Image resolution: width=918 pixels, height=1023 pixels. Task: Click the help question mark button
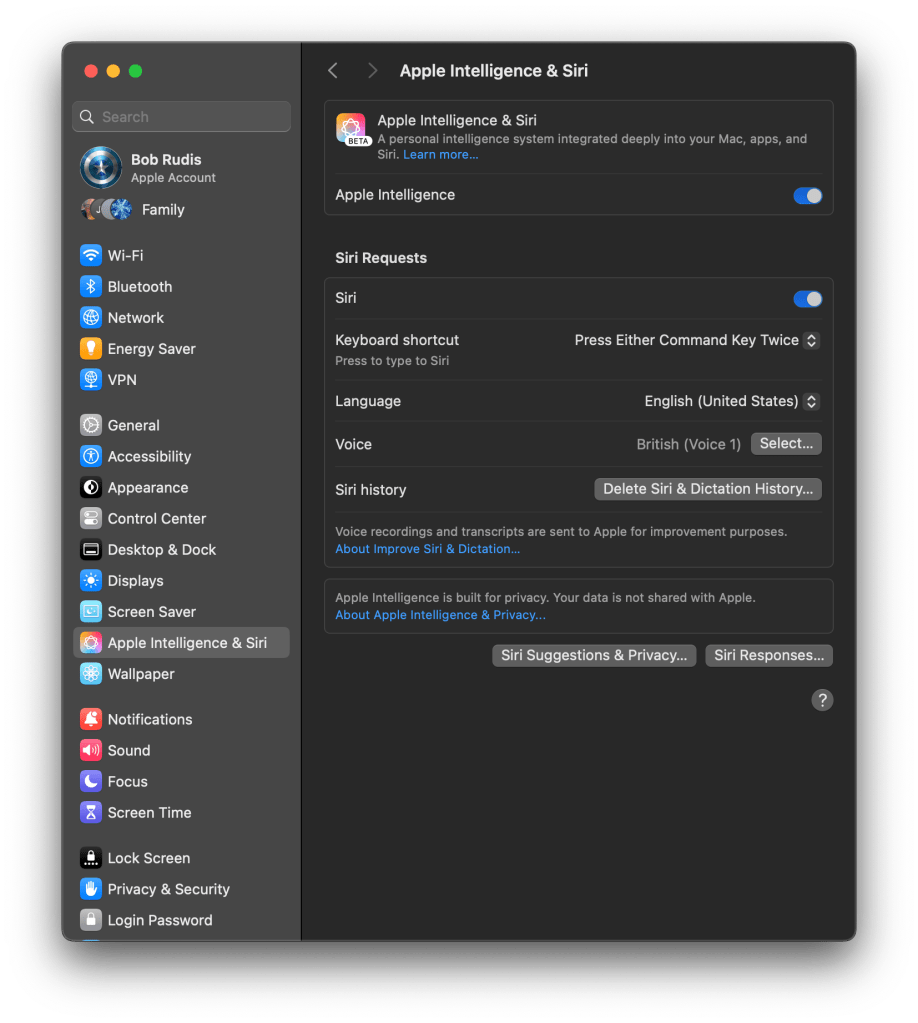822,700
